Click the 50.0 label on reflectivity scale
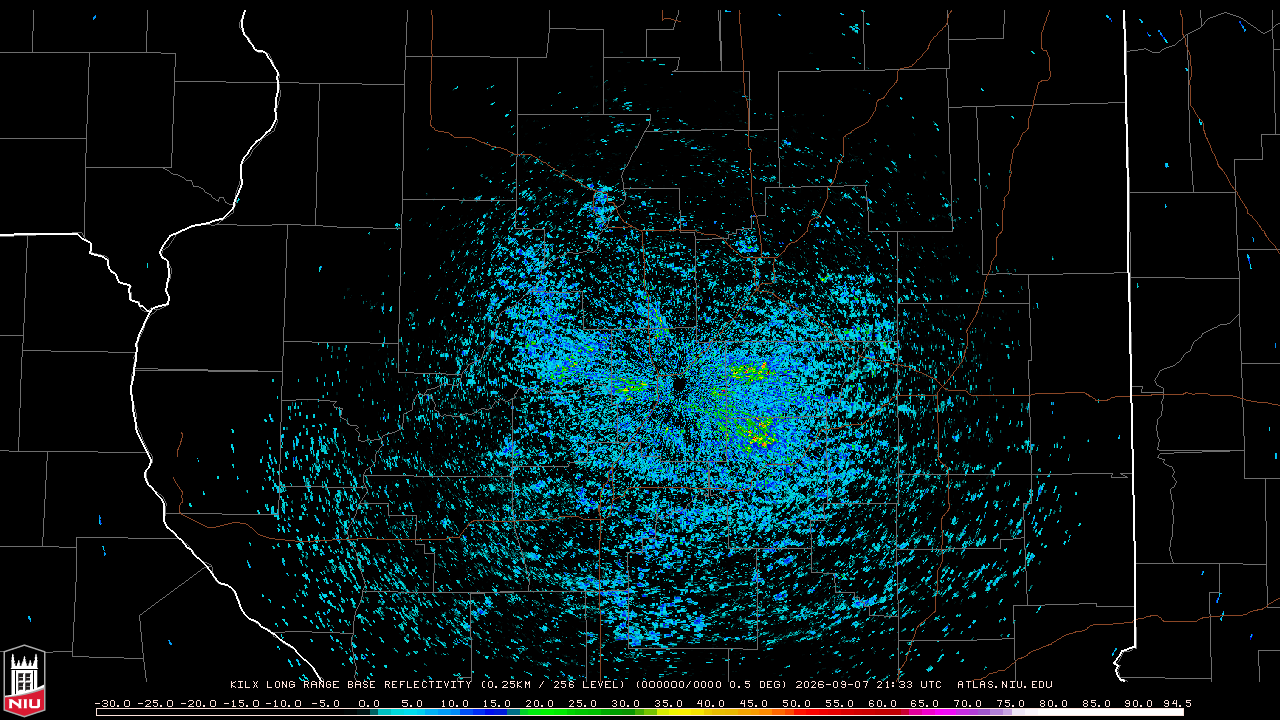Screen dimensions: 1280x720 (x=797, y=703)
